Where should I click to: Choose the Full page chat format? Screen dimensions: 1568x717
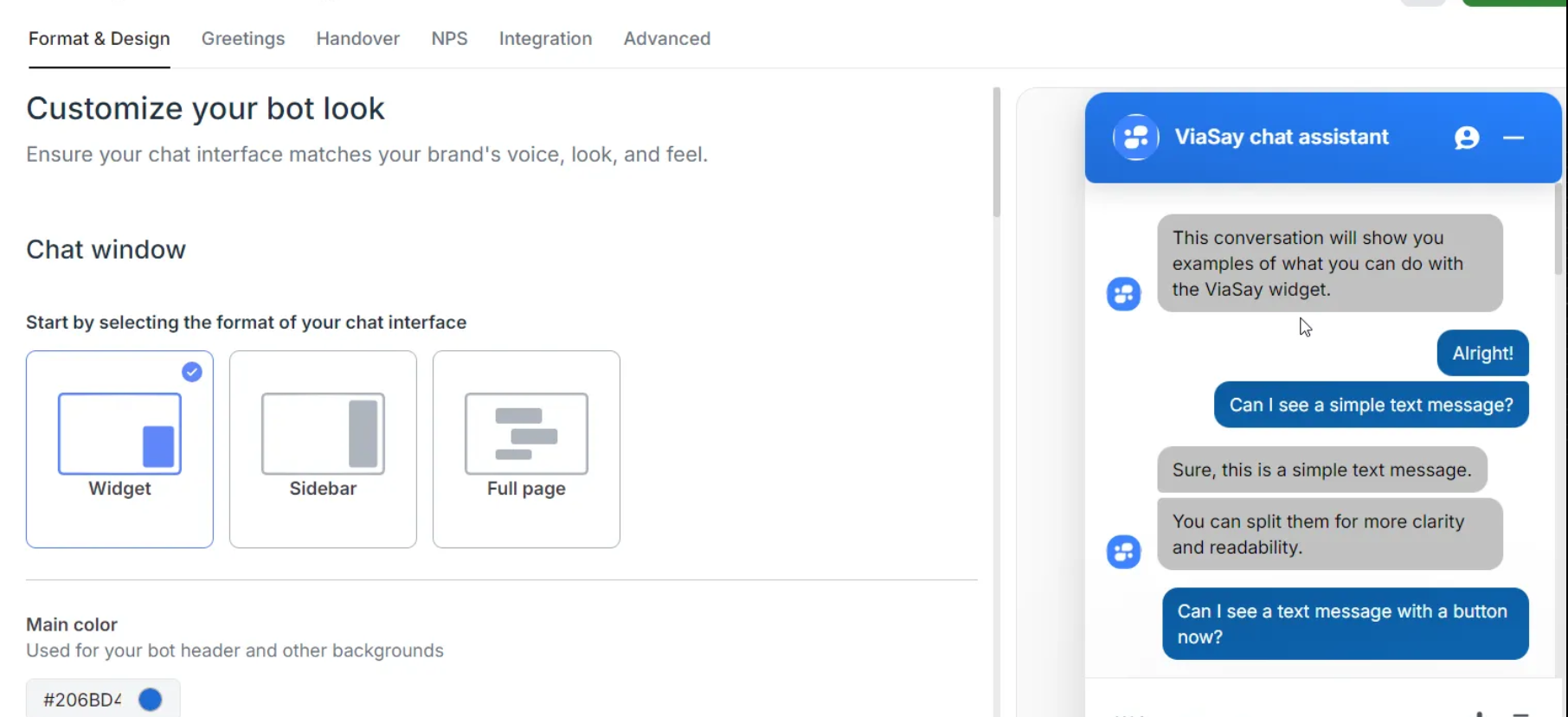click(526, 449)
